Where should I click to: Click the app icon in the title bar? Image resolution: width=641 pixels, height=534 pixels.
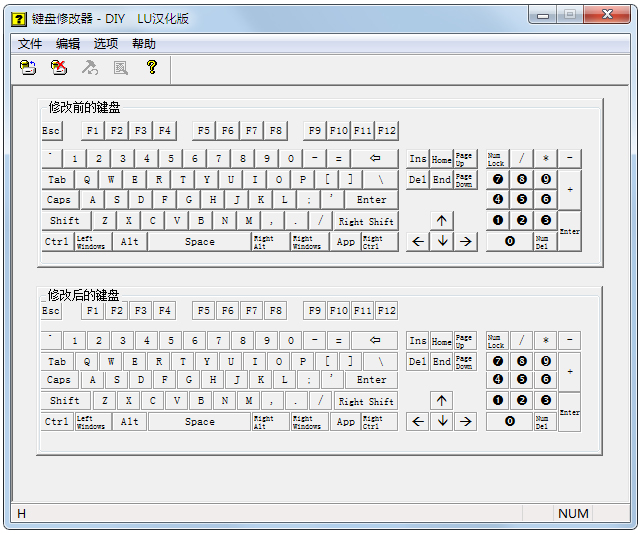[19, 19]
